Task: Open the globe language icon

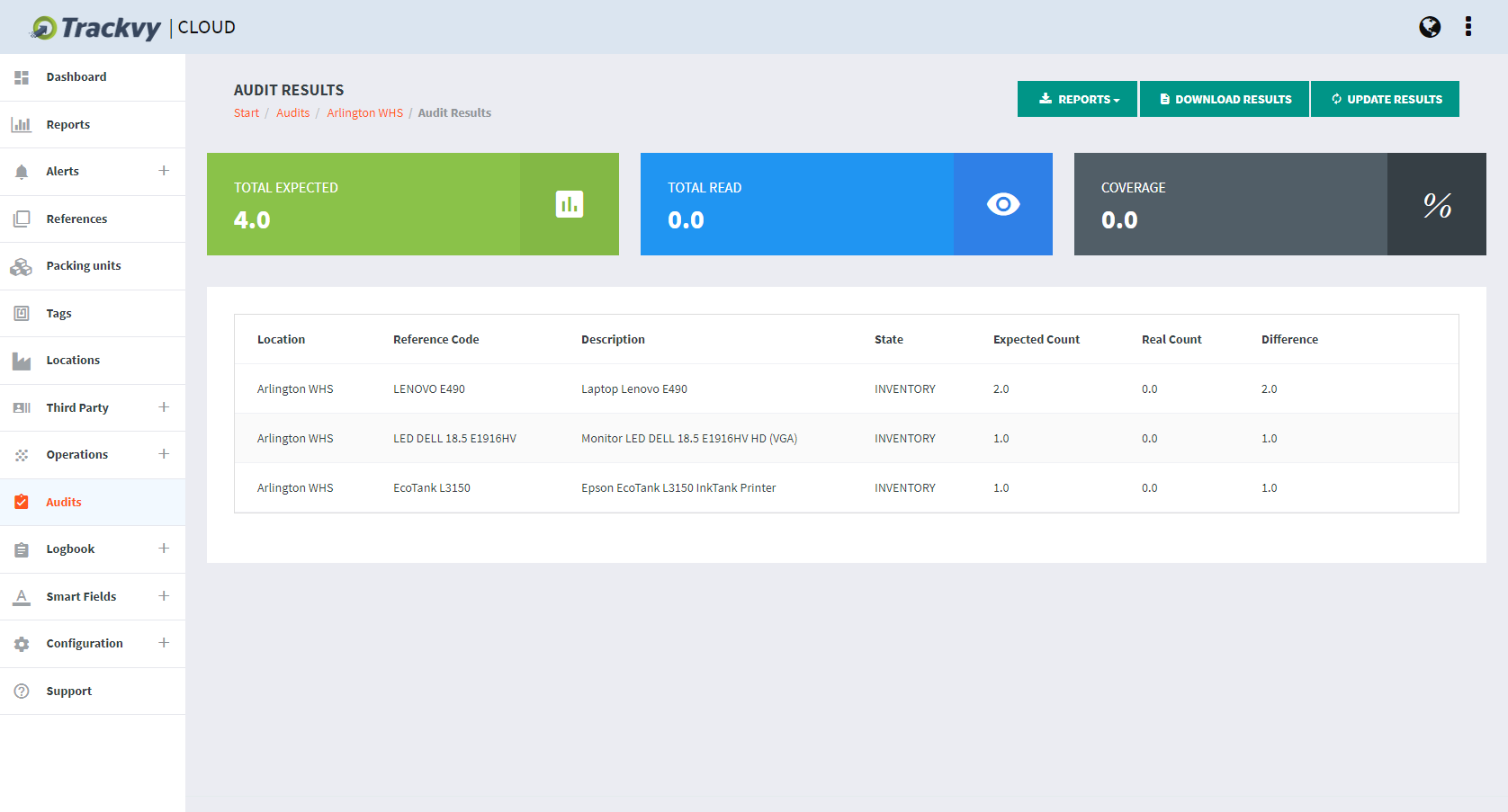Action: click(x=1430, y=27)
